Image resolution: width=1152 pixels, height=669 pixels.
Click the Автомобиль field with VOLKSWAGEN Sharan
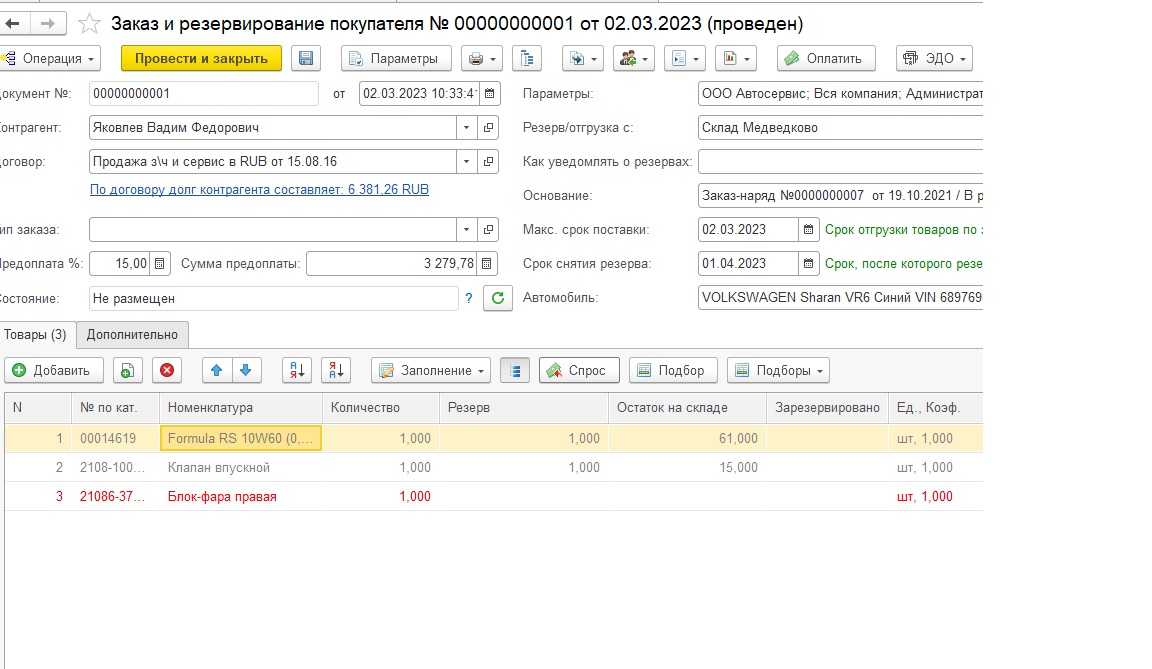coord(840,297)
